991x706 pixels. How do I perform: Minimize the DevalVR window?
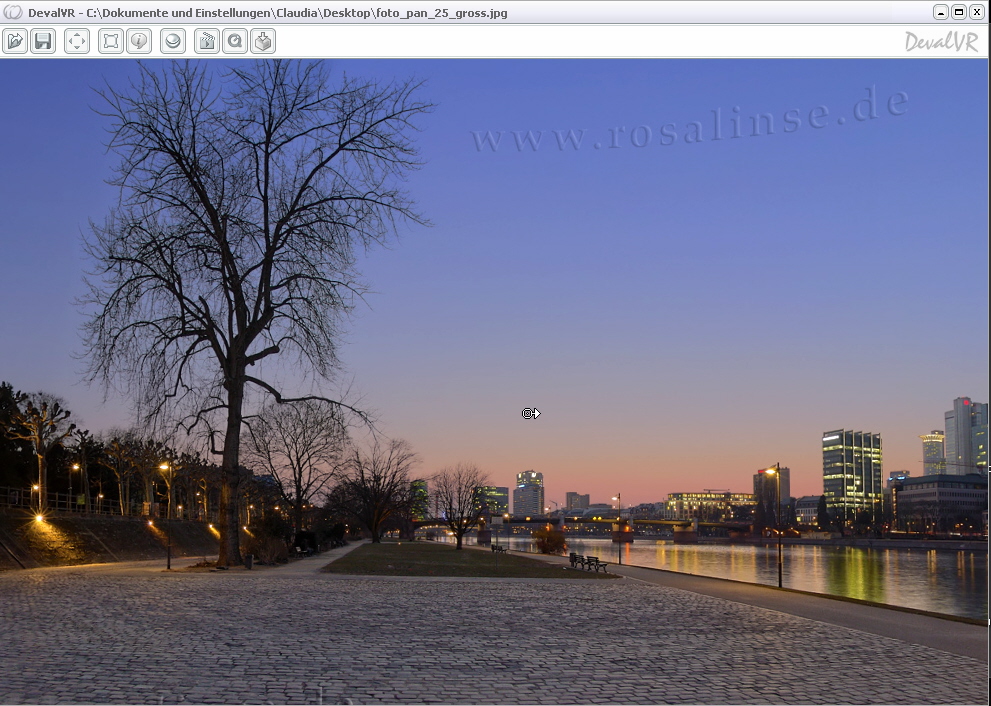(x=941, y=12)
